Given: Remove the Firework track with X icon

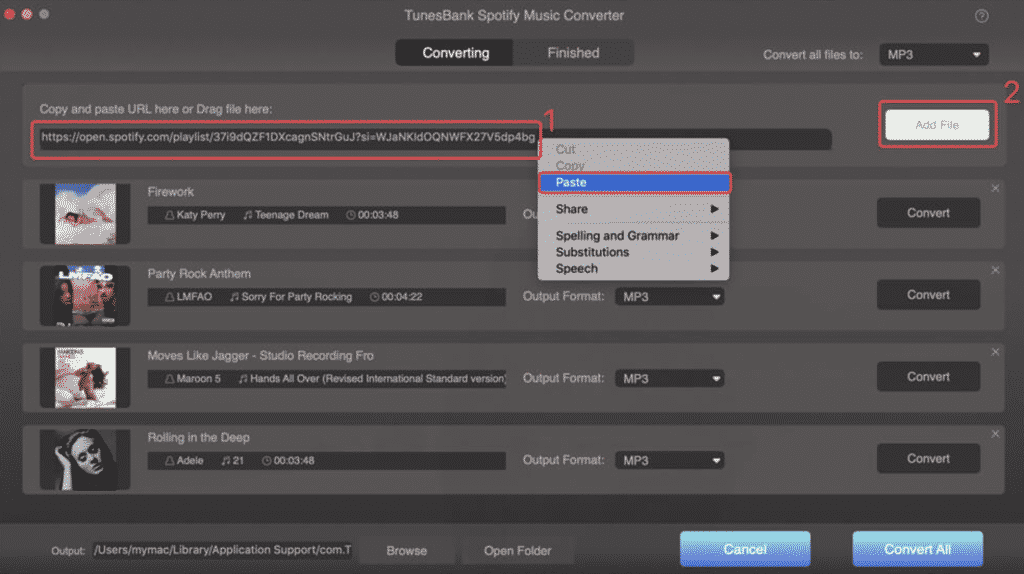Looking at the screenshot, I should click(x=995, y=188).
